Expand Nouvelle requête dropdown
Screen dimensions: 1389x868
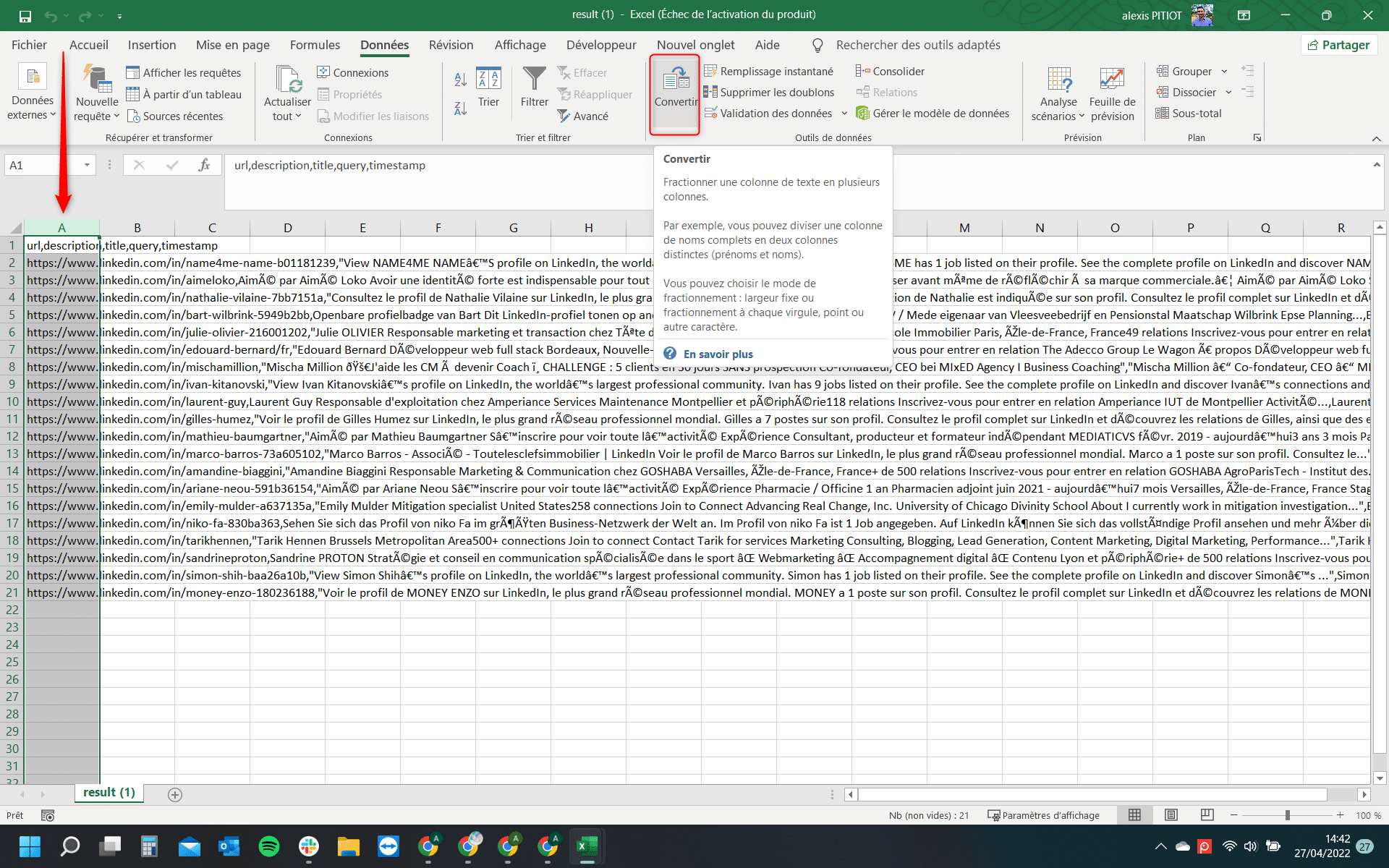click(97, 116)
